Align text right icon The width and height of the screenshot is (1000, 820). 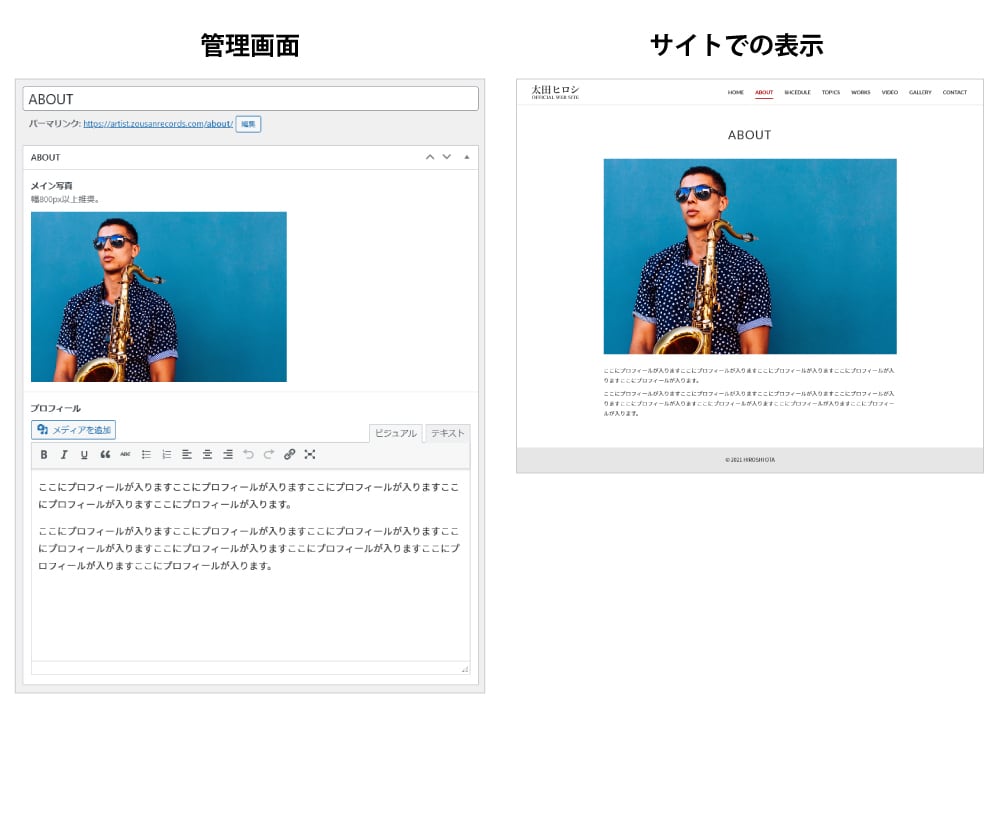coord(228,455)
